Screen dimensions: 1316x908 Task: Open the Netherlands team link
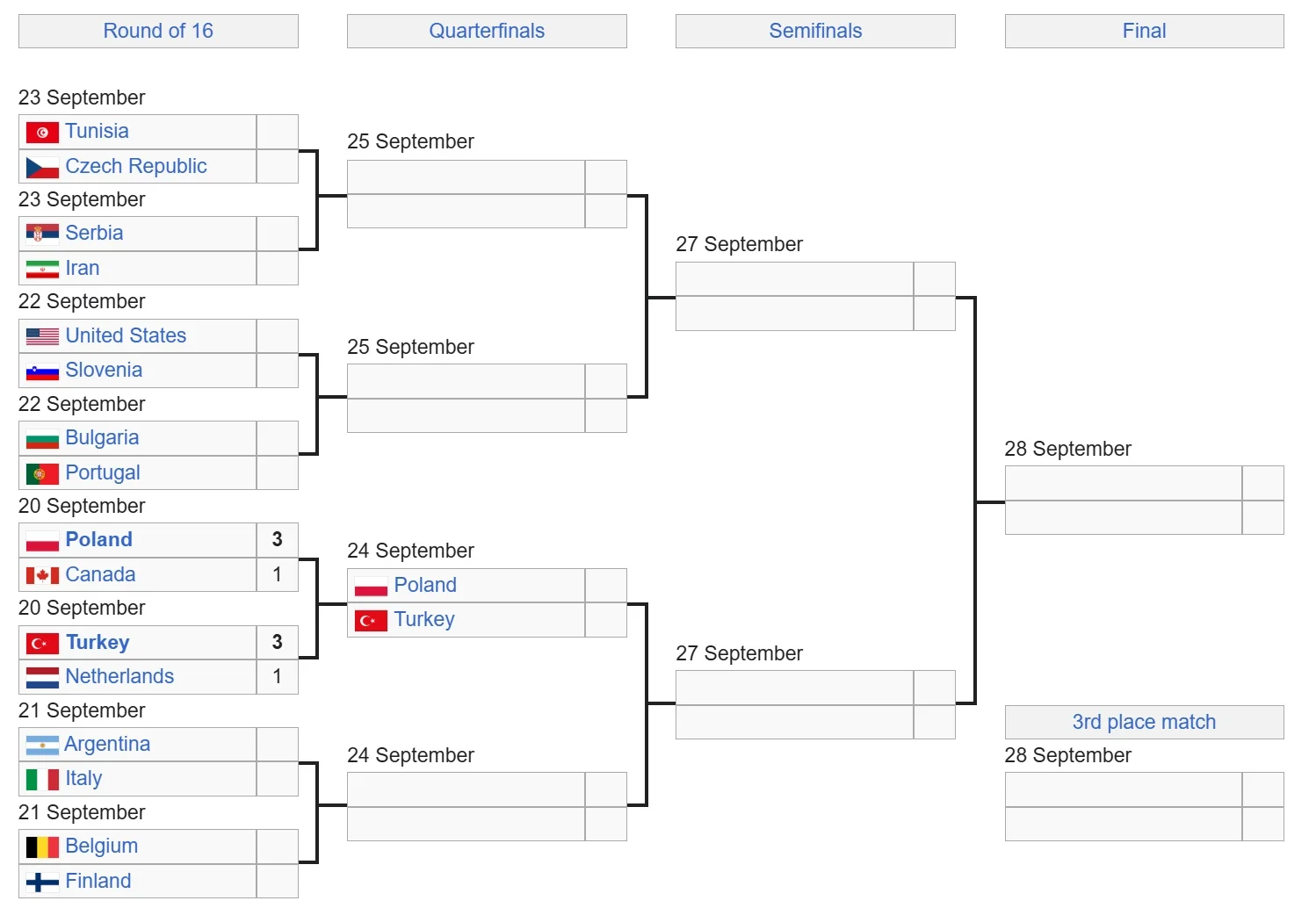click(x=119, y=676)
